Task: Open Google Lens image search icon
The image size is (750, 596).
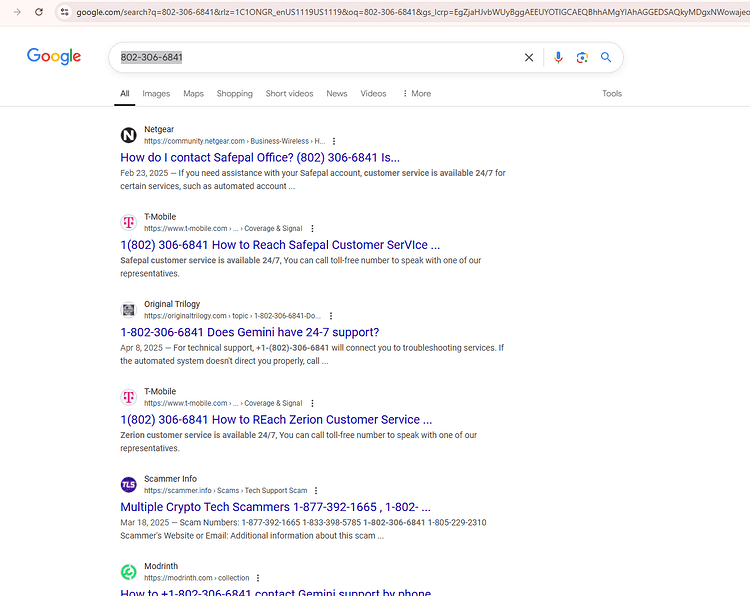Action: pos(582,57)
